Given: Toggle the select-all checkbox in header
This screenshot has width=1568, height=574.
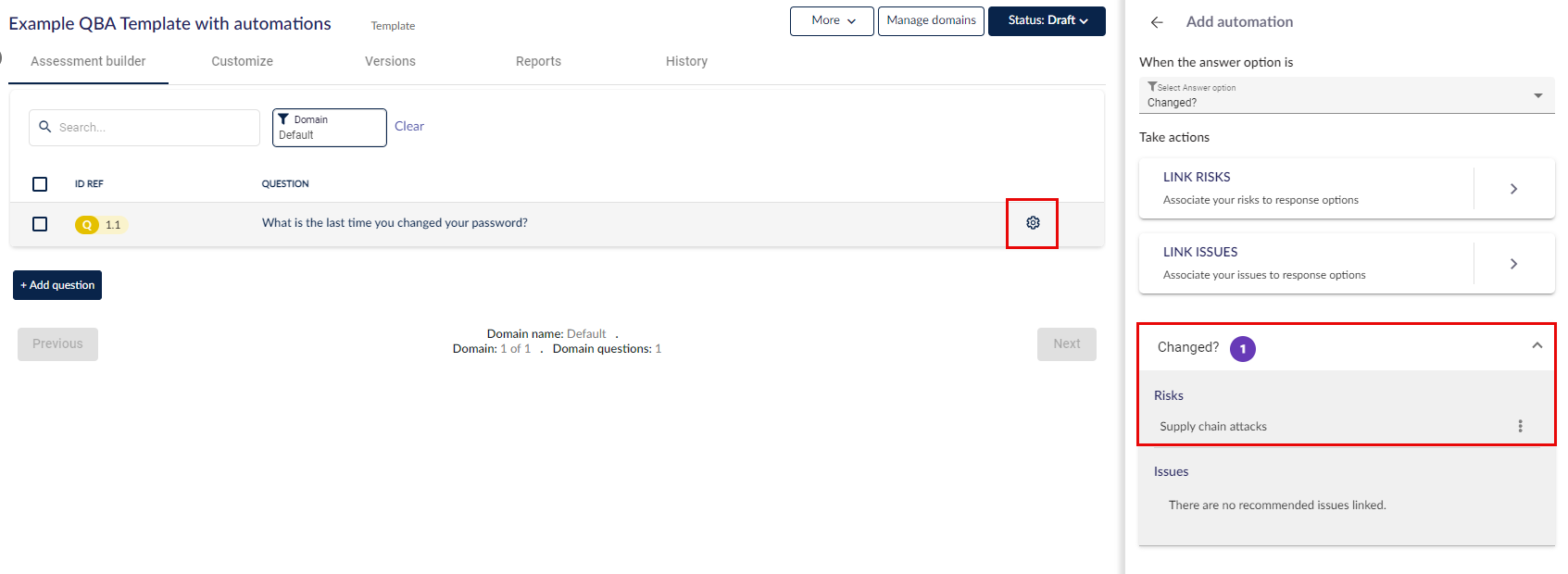Looking at the screenshot, I should (40, 184).
